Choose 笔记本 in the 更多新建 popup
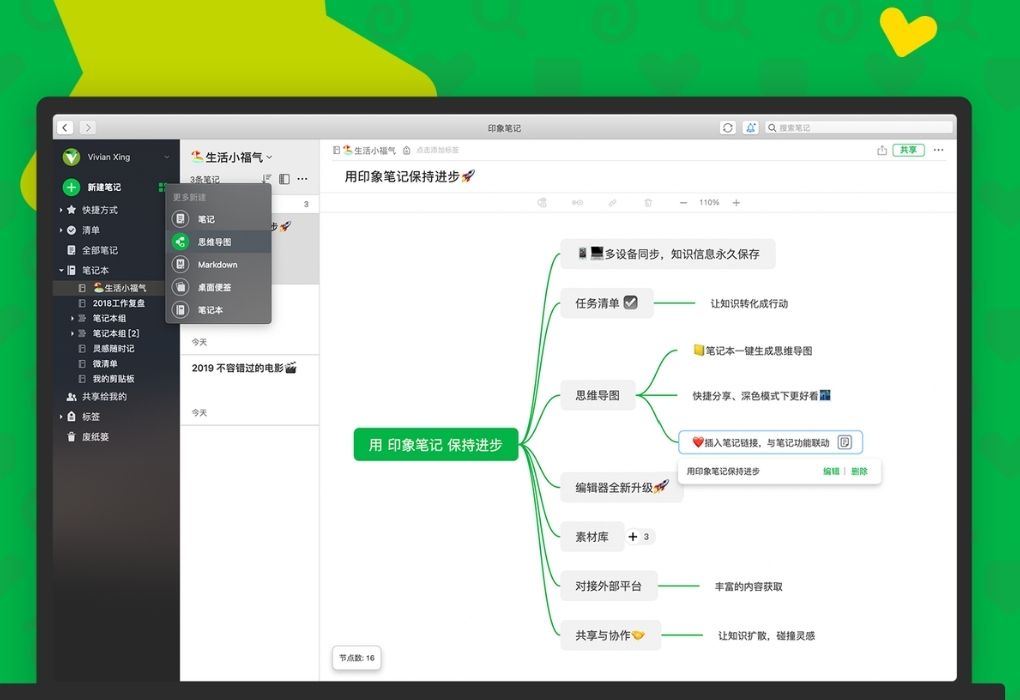Viewport: 1020px width, 700px height. coord(219,310)
